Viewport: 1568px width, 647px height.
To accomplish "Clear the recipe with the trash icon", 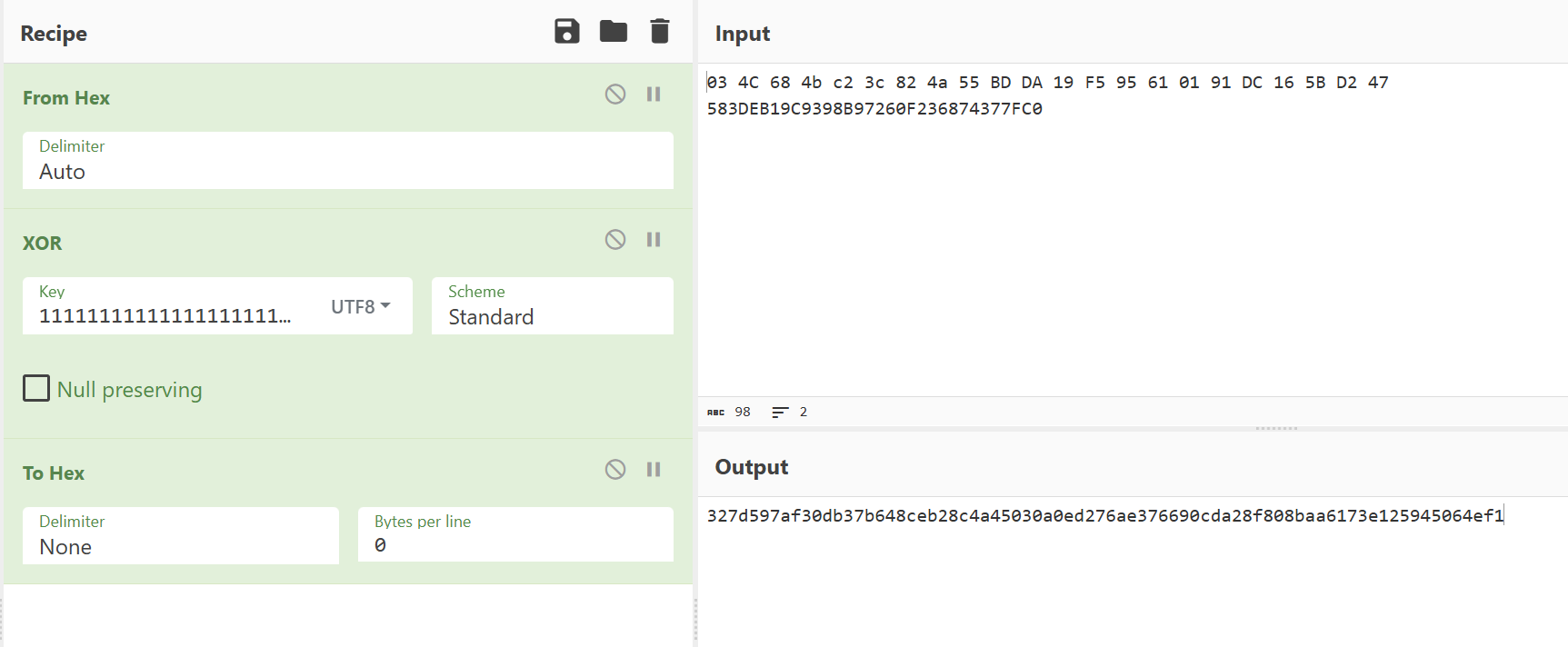I will point(660,31).
